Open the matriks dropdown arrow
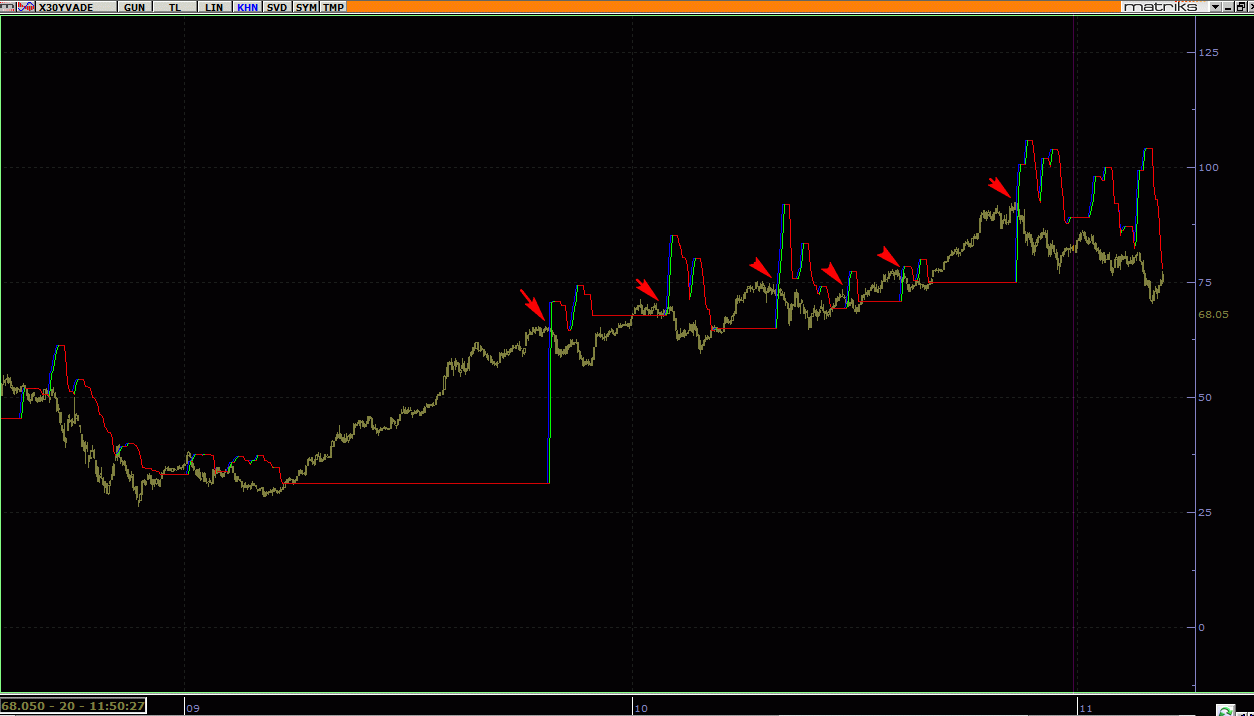This screenshot has height=716, width=1254. pos(1215,7)
